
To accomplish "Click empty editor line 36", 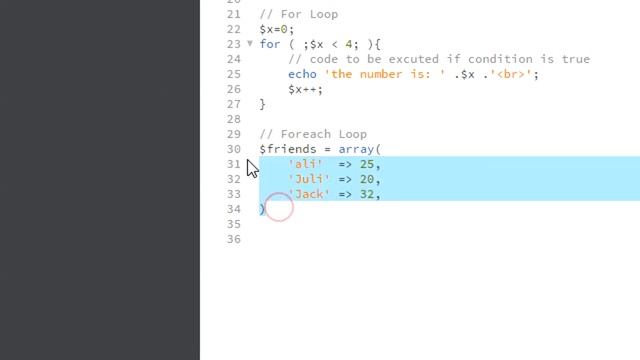I will coord(449,239).
